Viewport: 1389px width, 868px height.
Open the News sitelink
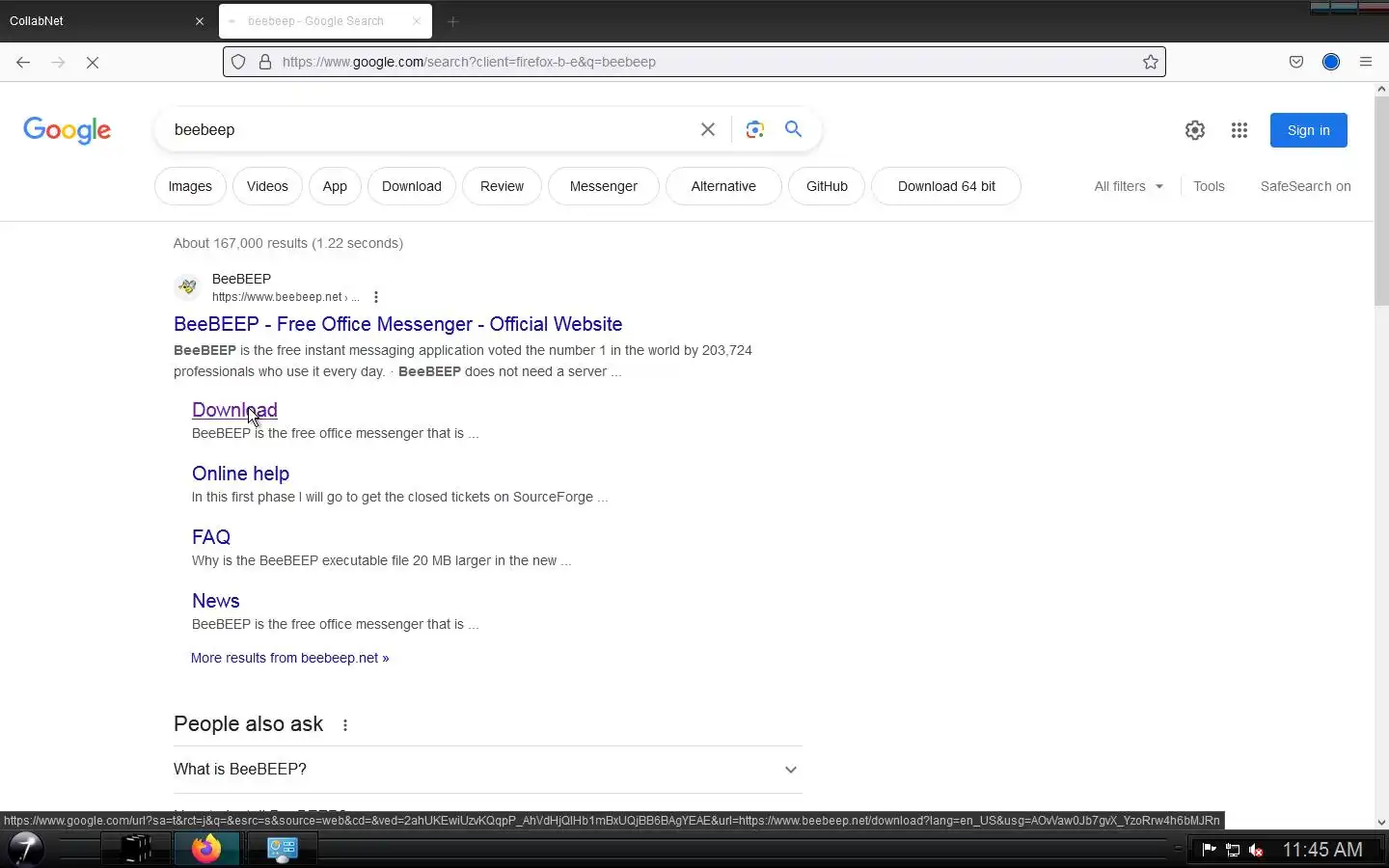click(216, 601)
